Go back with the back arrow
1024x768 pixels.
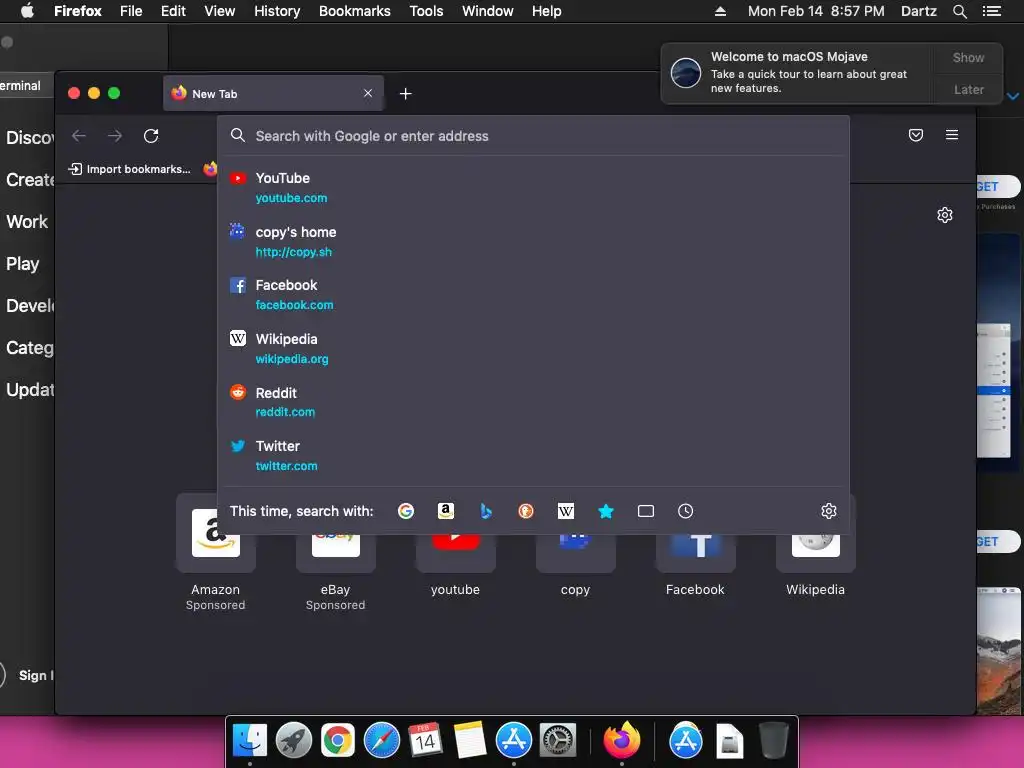(x=79, y=136)
